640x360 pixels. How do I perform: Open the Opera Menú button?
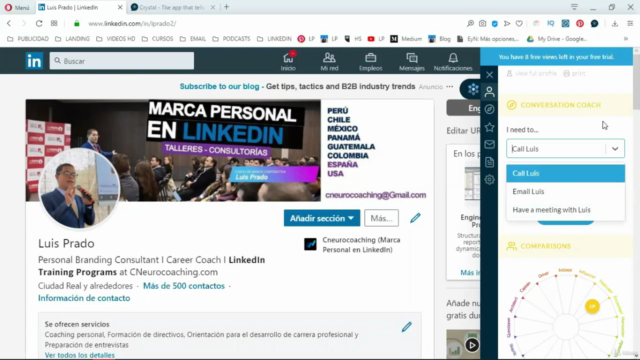[x=17, y=7]
